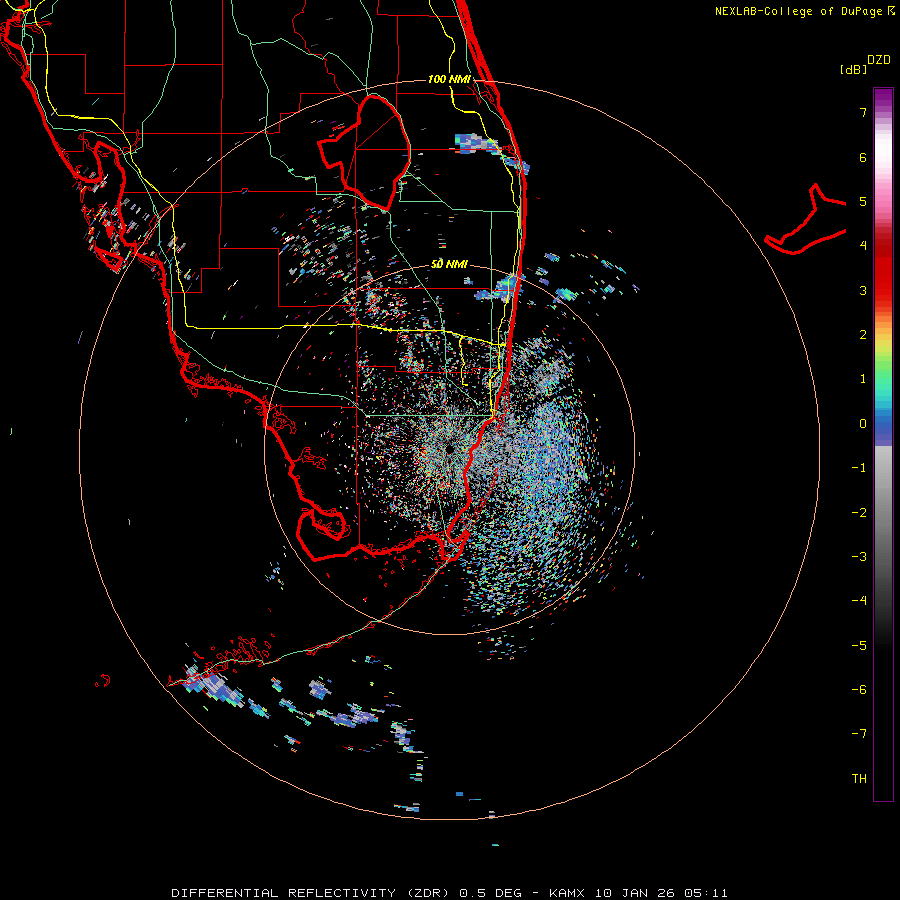This screenshot has width=900, height=900.
Task: Click the '-4' value on color scale
Action: click(x=859, y=601)
